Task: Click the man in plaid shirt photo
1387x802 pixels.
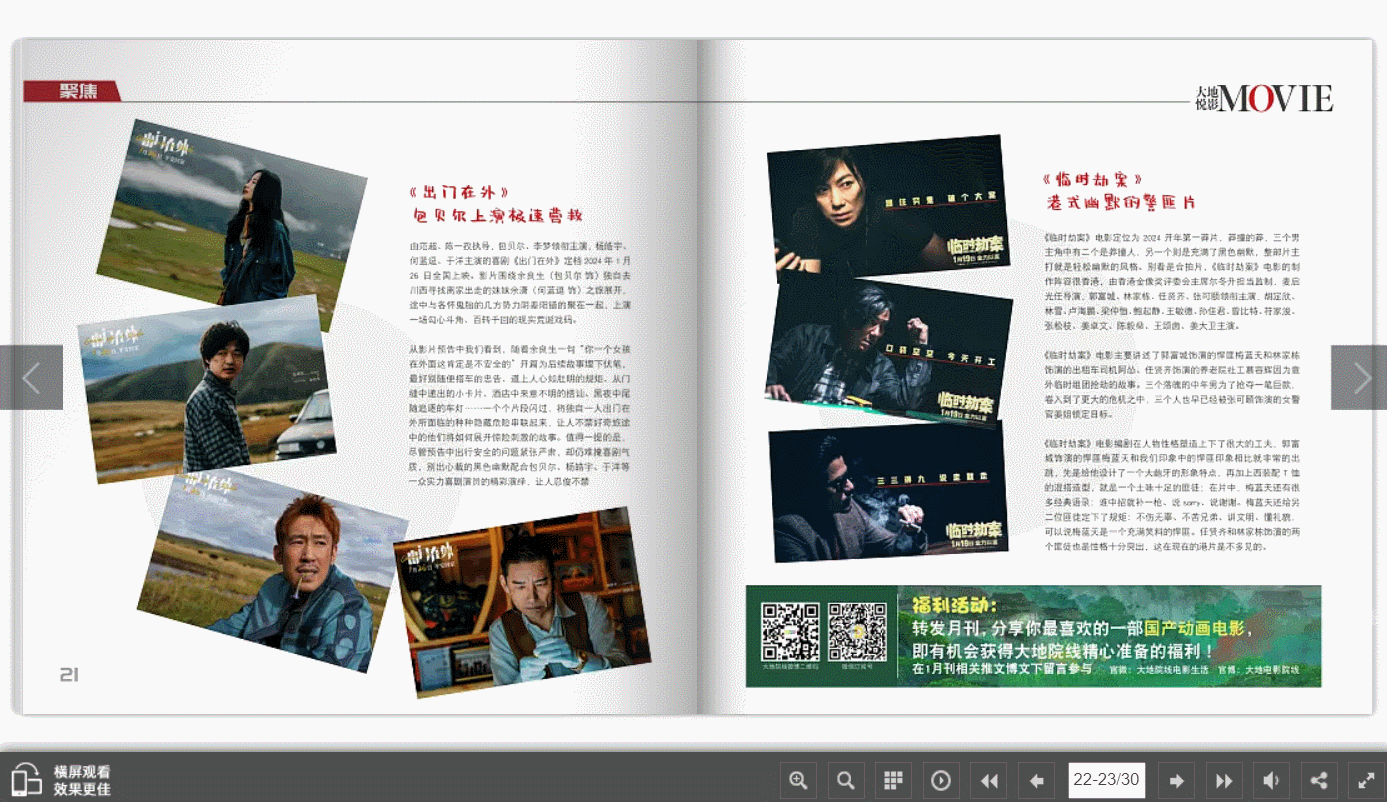Action: click(206, 391)
